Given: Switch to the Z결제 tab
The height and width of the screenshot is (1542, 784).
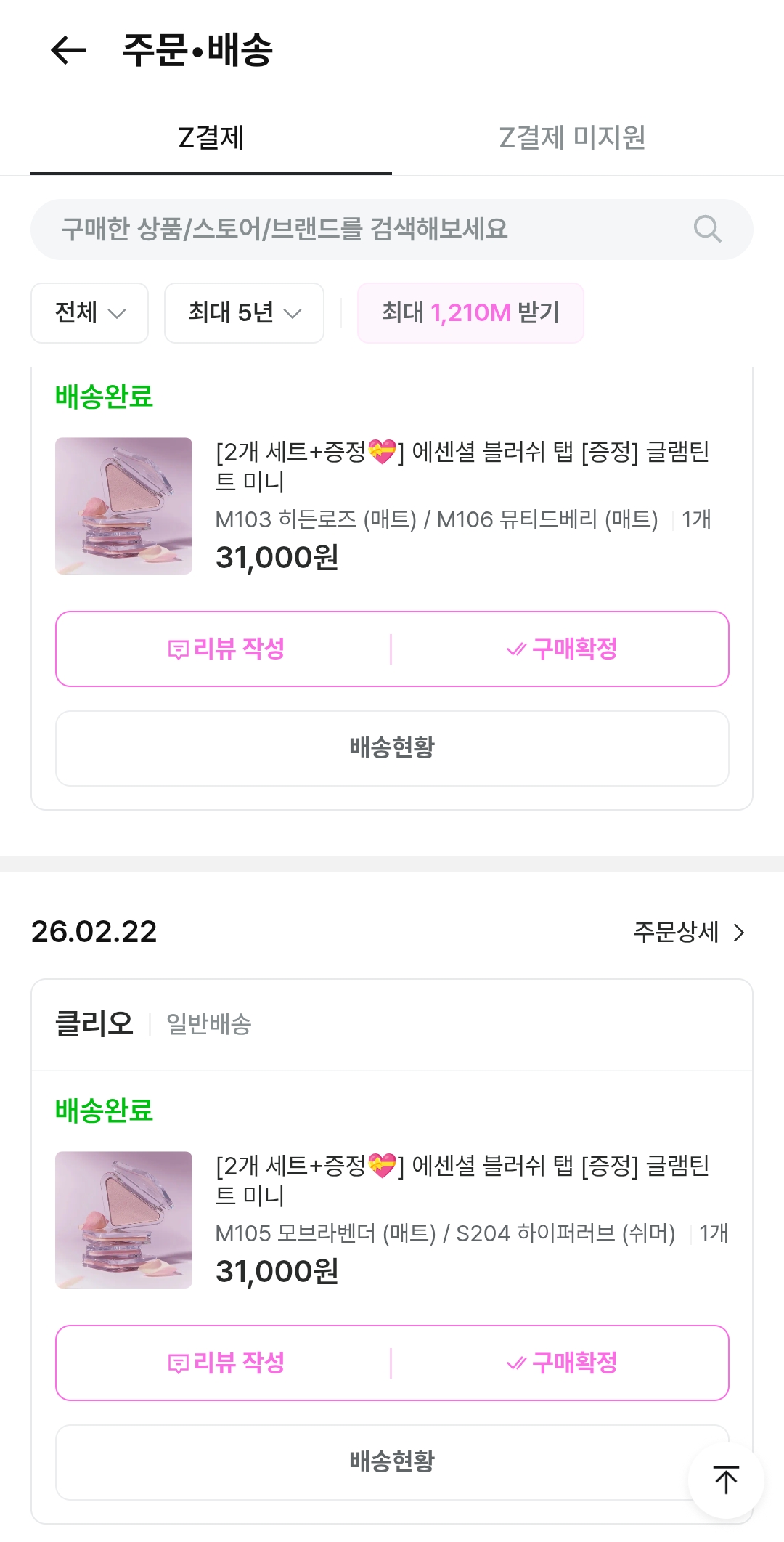Looking at the screenshot, I should point(211,137).
